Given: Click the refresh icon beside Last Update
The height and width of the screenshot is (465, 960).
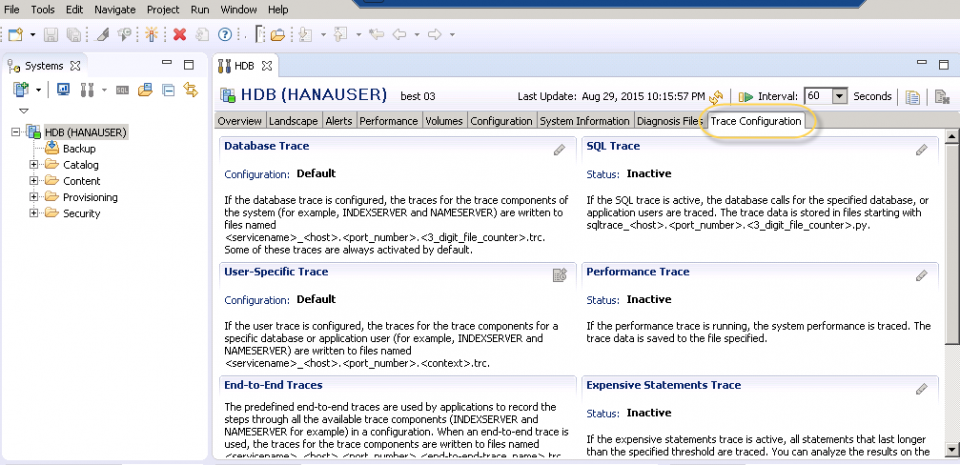Looking at the screenshot, I should 717,97.
